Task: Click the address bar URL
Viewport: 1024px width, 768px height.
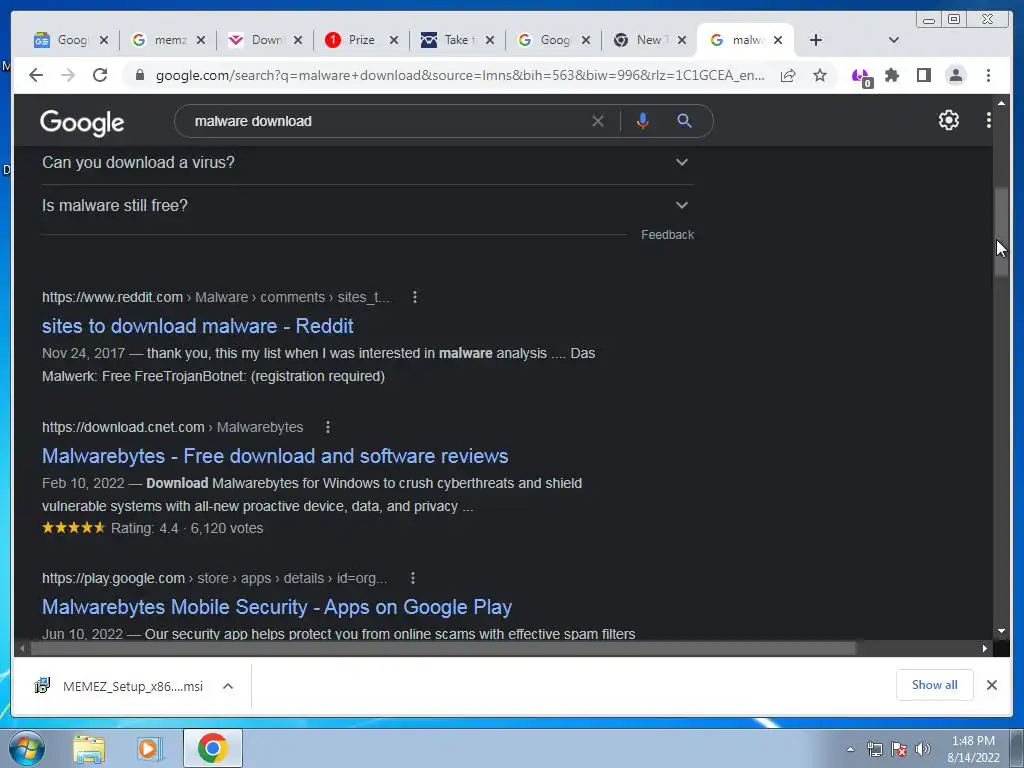Action: 460,75
